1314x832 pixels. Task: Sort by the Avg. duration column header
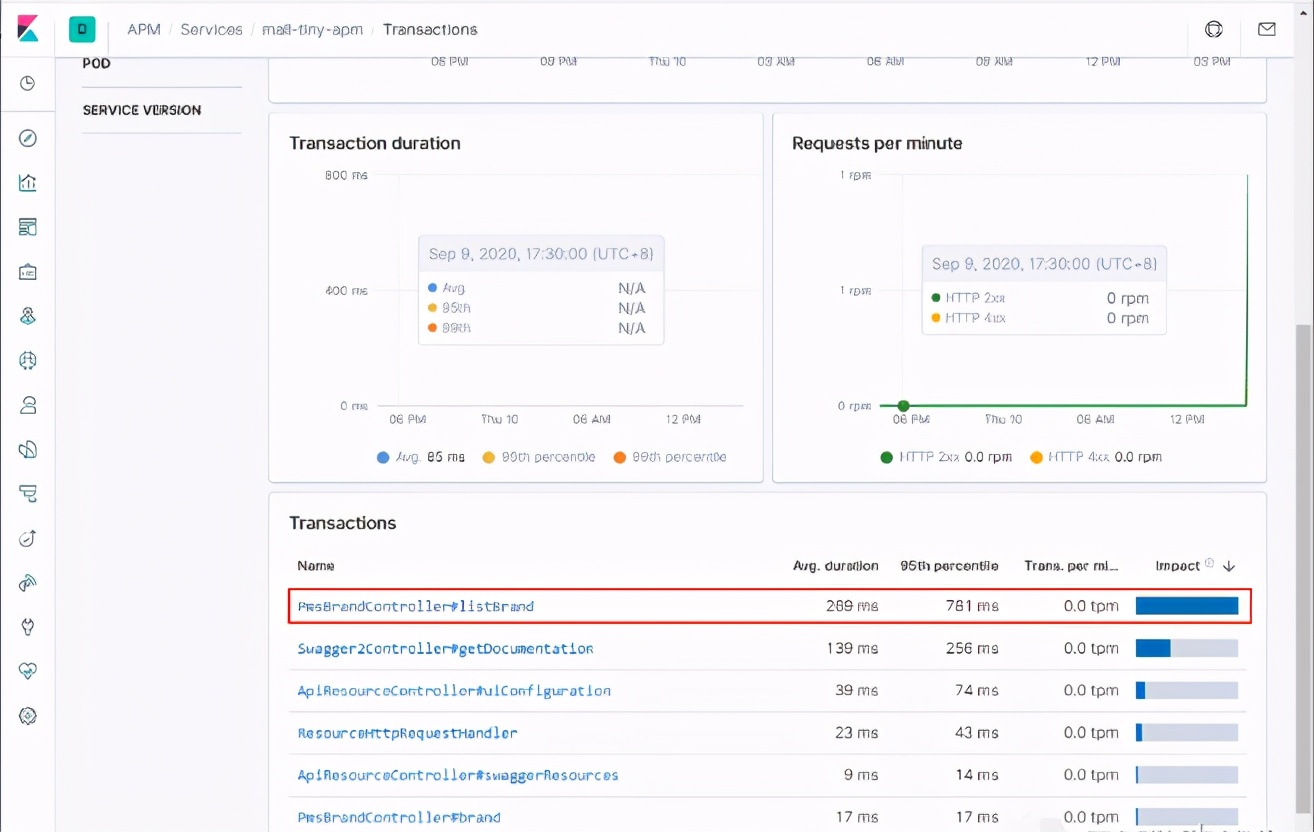(x=836, y=566)
